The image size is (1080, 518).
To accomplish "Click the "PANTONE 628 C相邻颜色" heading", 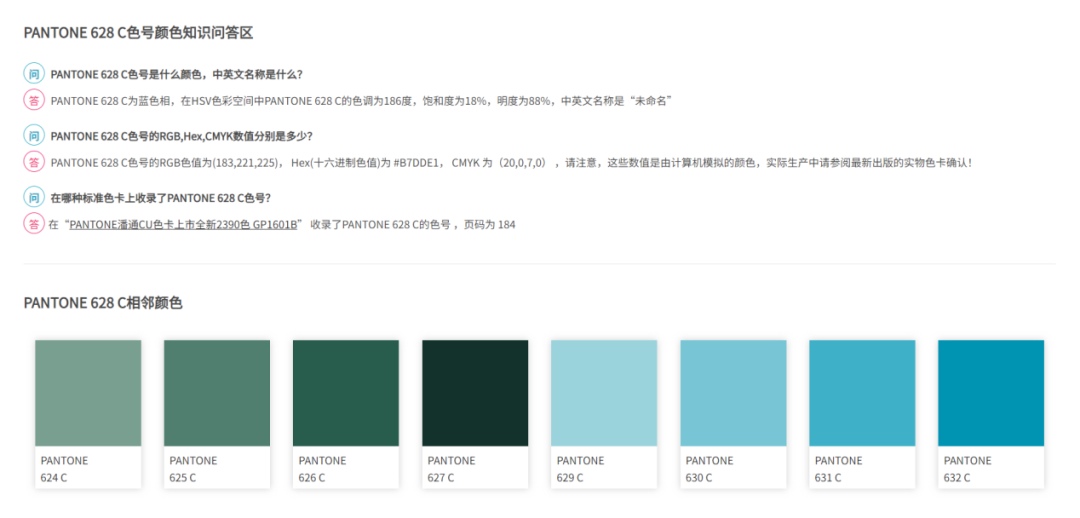I will (x=103, y=303).
